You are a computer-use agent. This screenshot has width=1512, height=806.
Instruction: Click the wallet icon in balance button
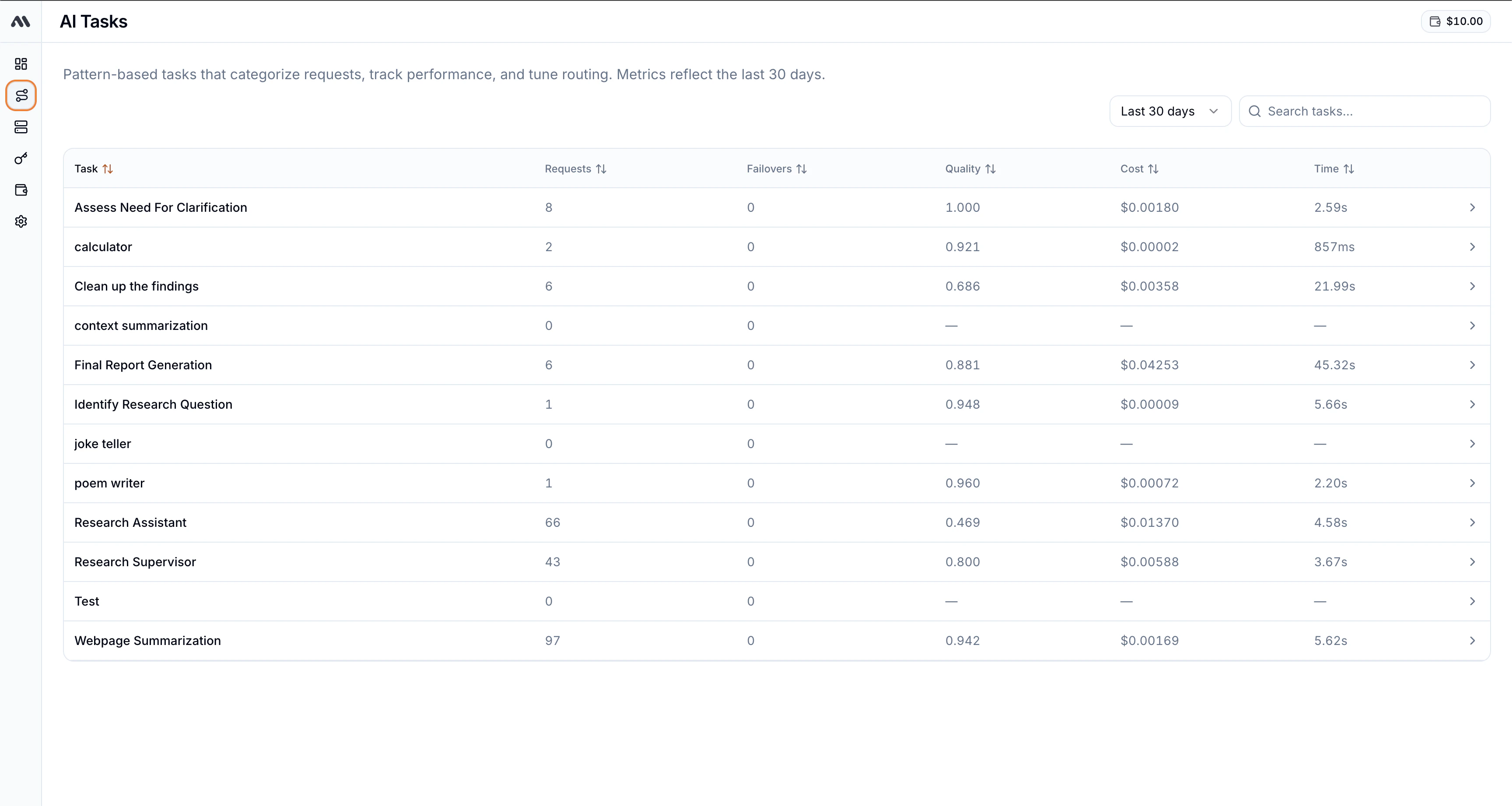[1435, 22]
